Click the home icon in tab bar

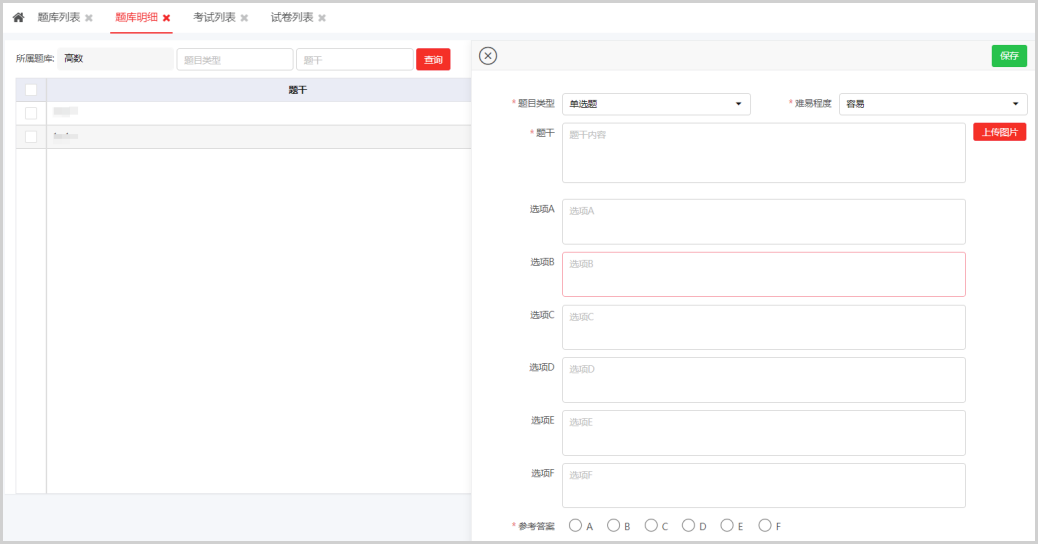click(18, 18)
